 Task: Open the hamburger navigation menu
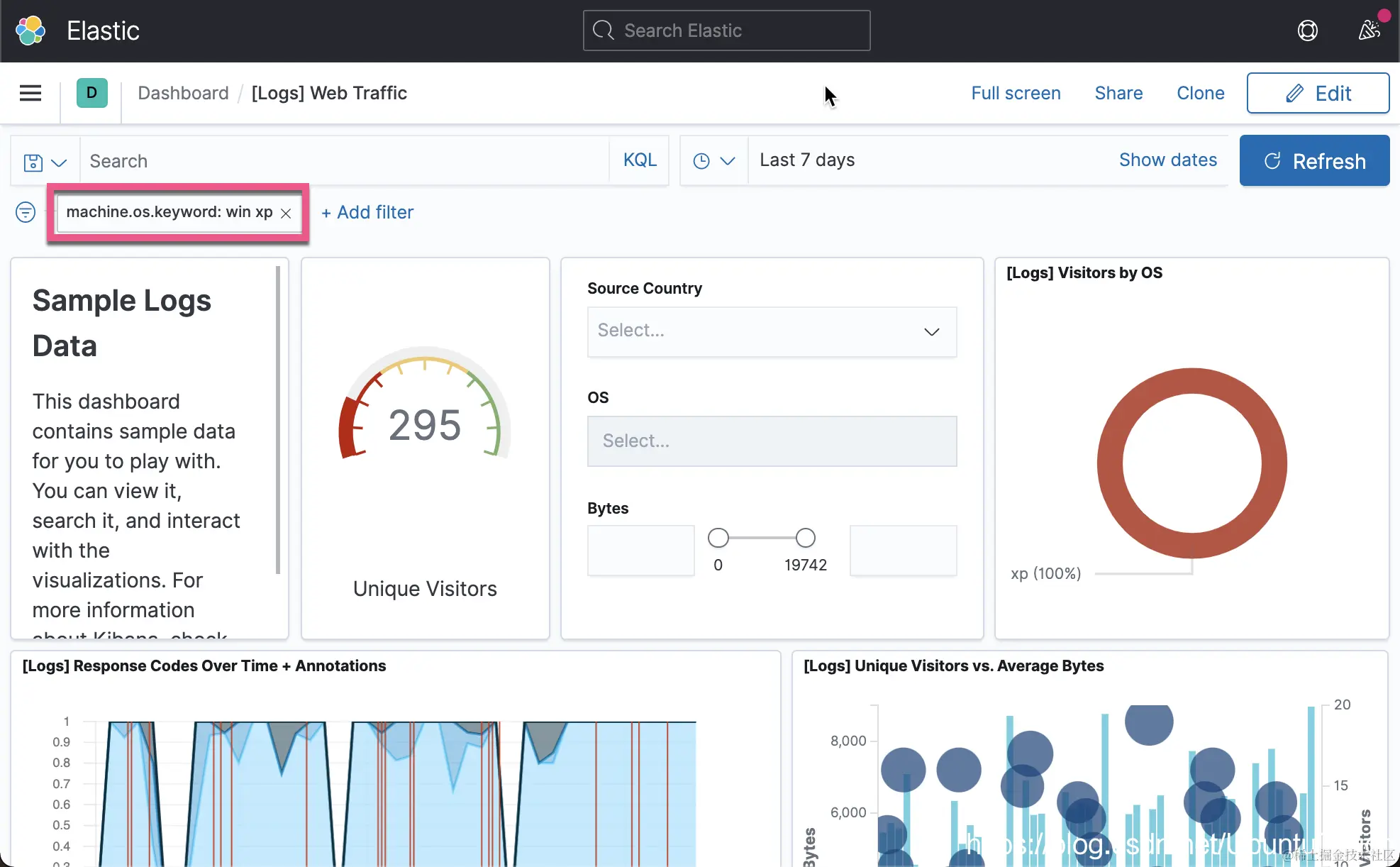coord(30,93)
